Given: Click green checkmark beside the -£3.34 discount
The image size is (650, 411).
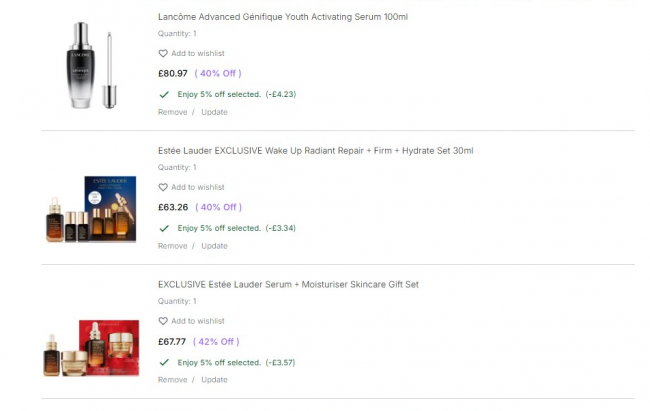Looking at the screenshot, I should coord(164,228).
